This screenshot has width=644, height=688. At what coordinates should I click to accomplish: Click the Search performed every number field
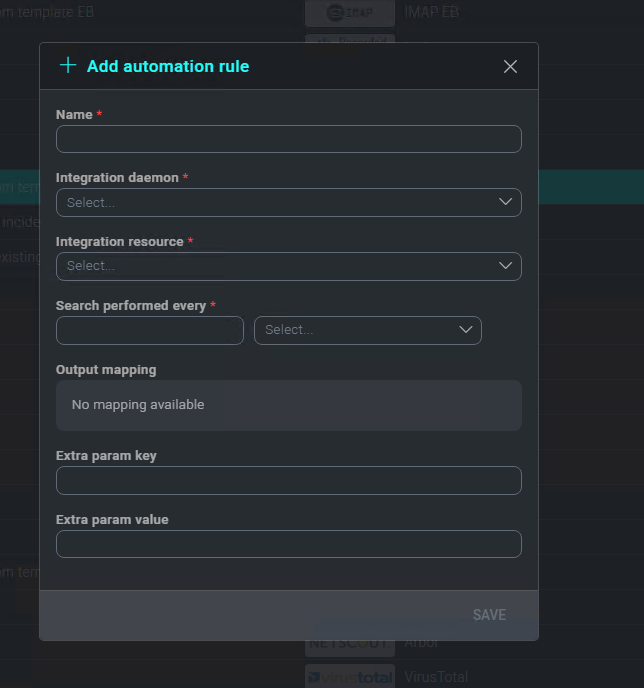click(150, 330)
